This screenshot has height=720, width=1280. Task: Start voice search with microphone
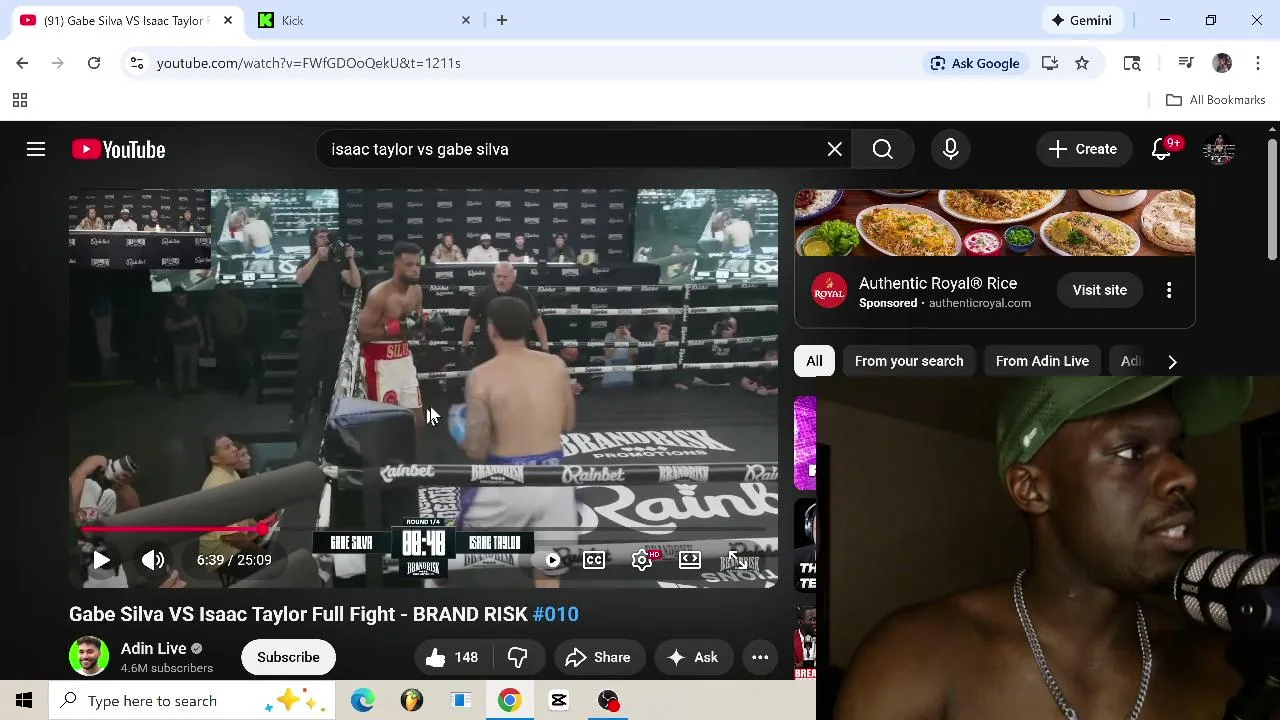point(951,149)
